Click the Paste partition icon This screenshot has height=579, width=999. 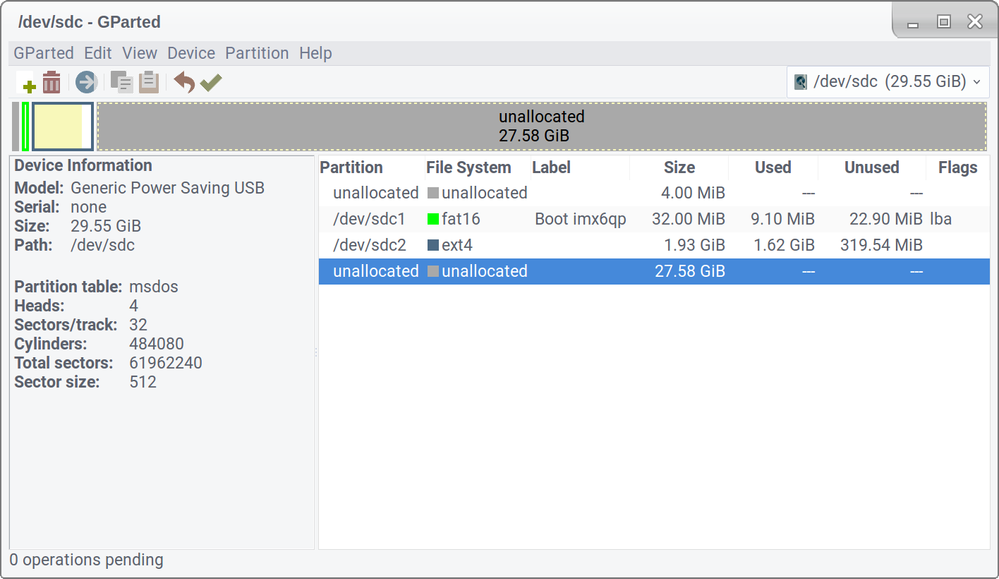tap(149, 82)
